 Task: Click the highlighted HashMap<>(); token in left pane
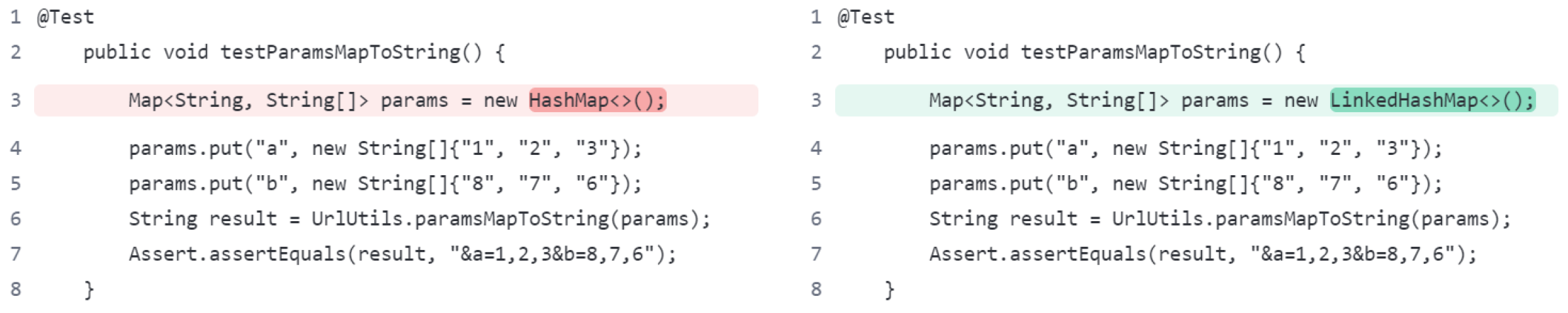coord(597,100)
